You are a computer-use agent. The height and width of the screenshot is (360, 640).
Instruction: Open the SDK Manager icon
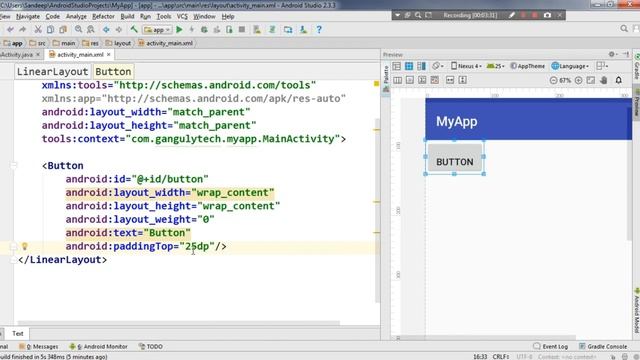pos(303,29)
